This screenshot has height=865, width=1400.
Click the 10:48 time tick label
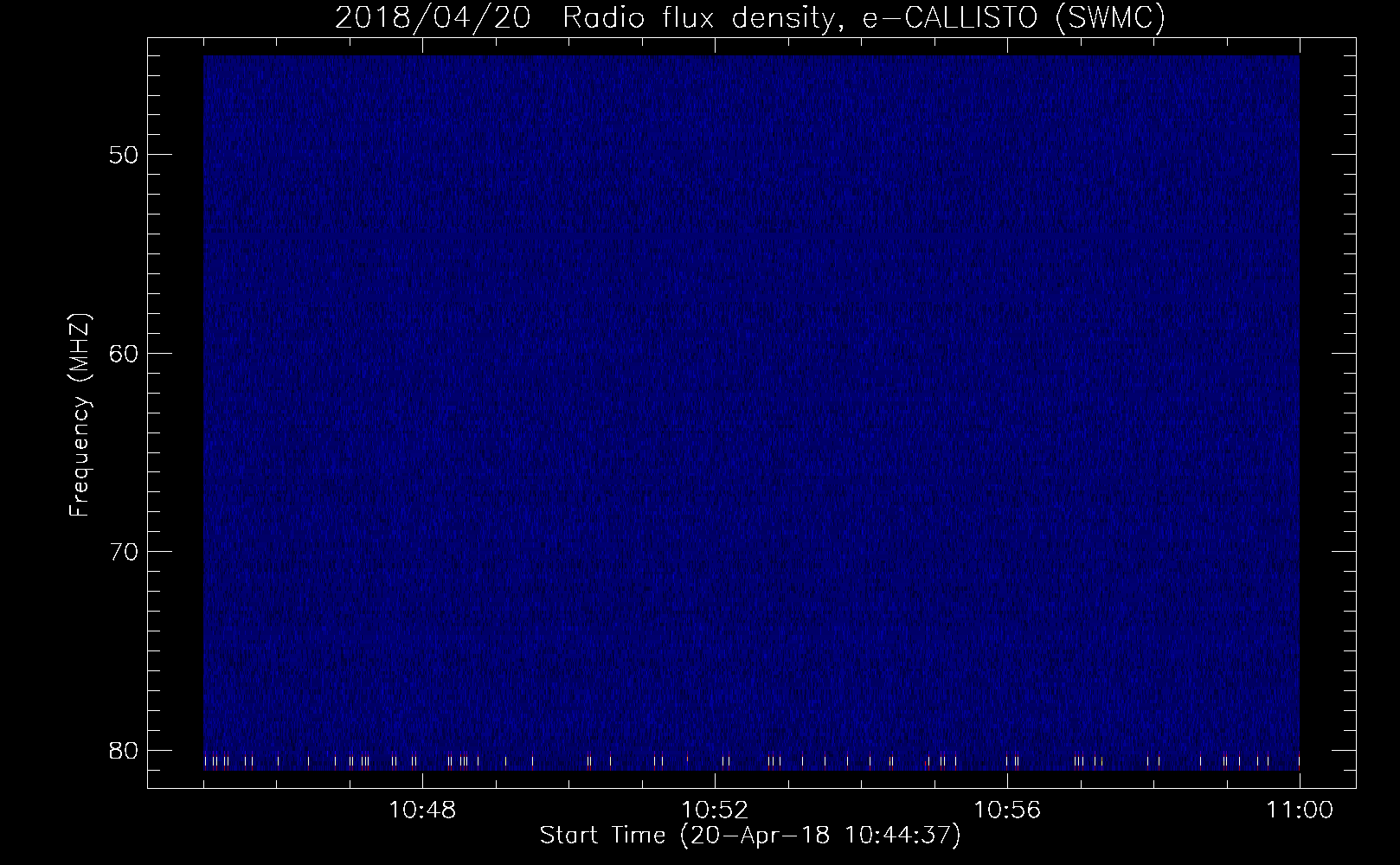[422, 810]
